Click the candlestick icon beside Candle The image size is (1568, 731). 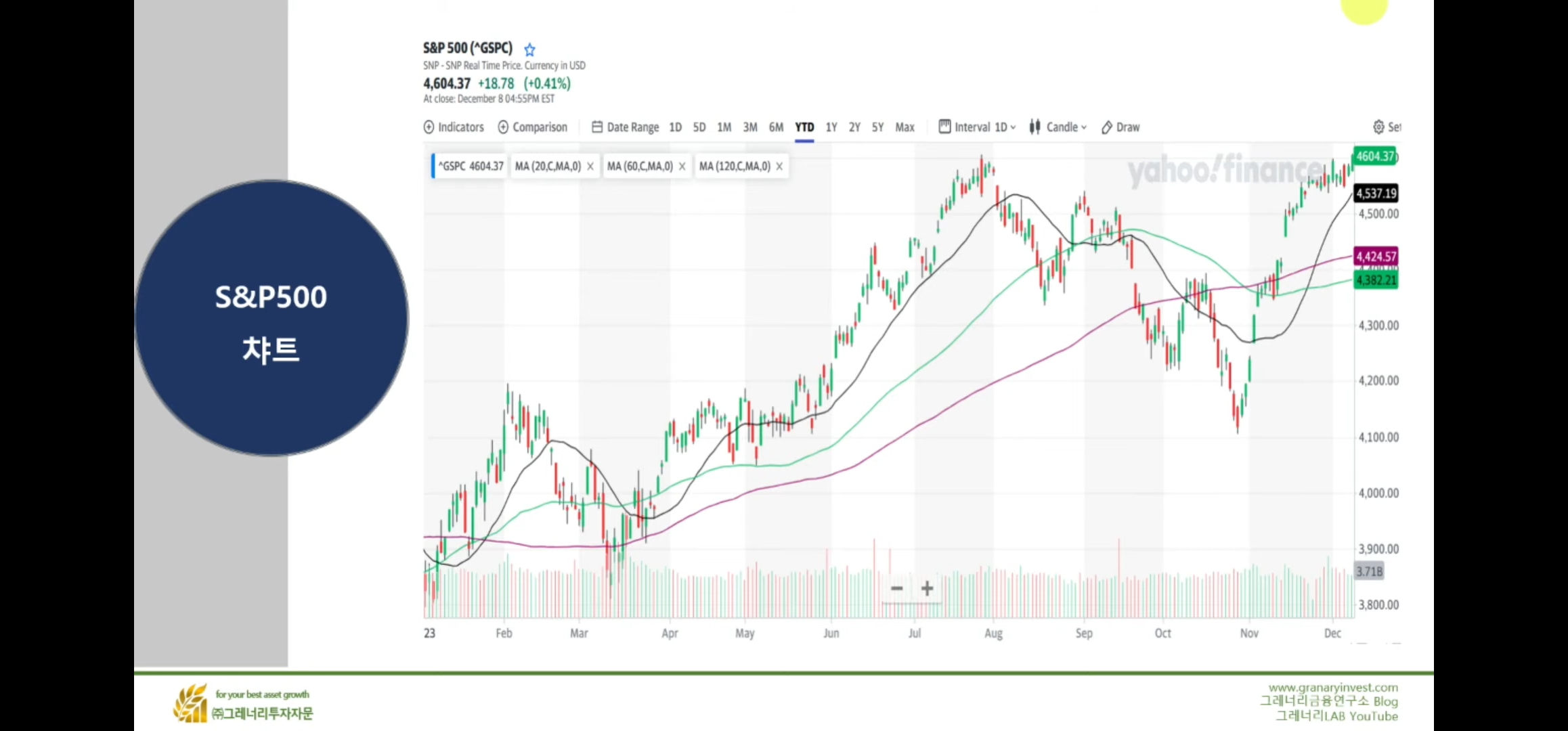(x=1035, y=127)
